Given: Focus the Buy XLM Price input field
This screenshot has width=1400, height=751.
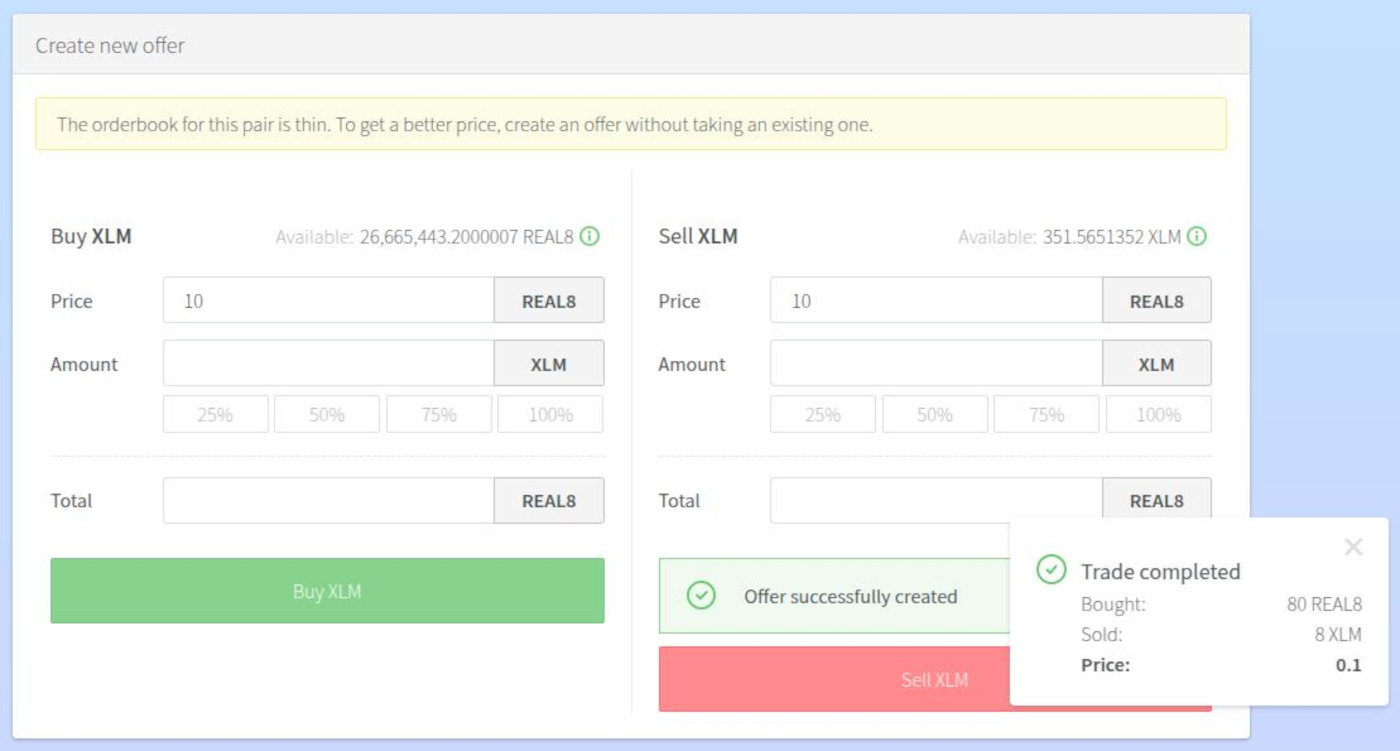Looking at the screenshot, I should 328,300.
